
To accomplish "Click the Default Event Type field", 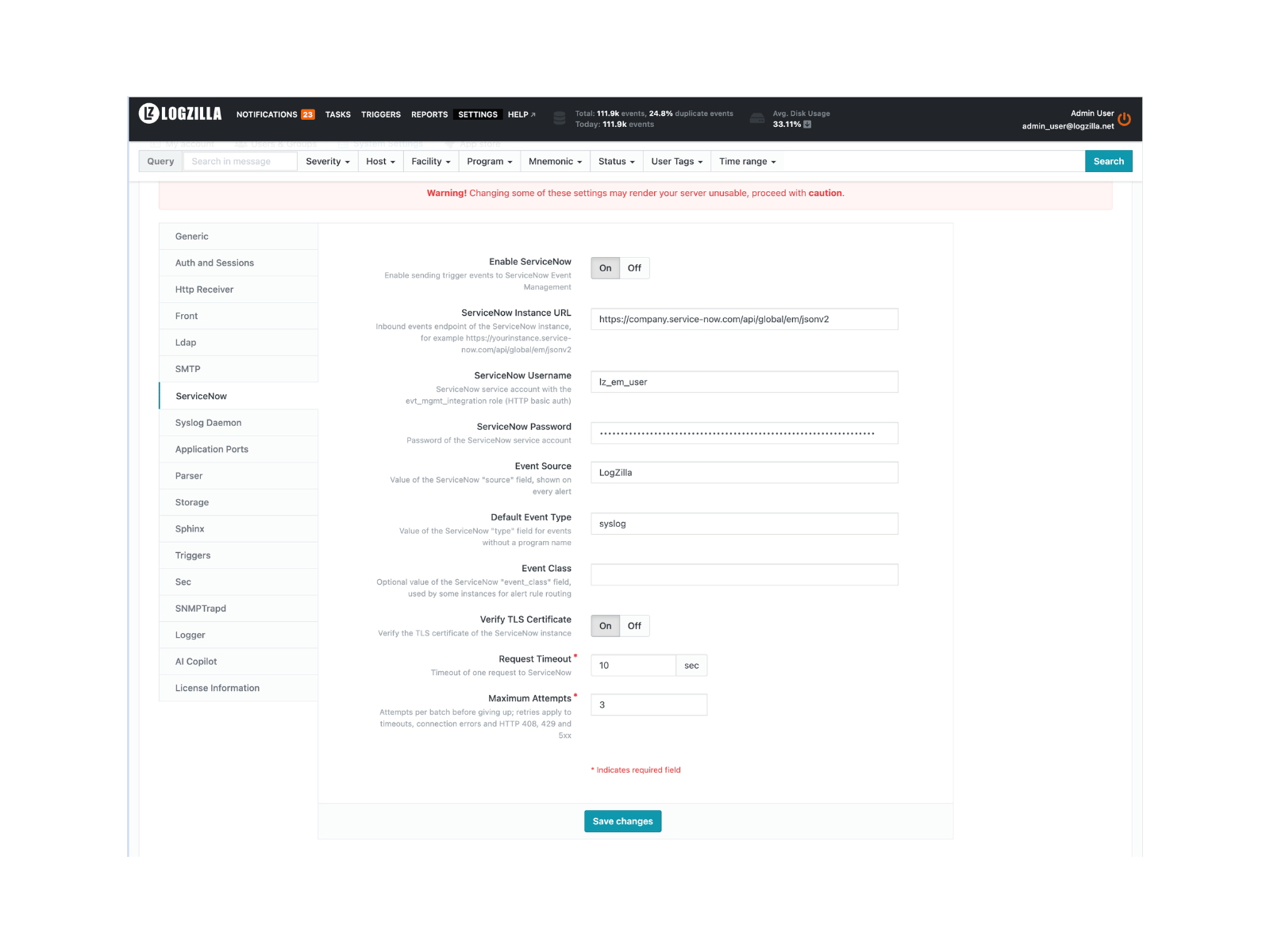I will pyautogui.click(x=745, y=524).
